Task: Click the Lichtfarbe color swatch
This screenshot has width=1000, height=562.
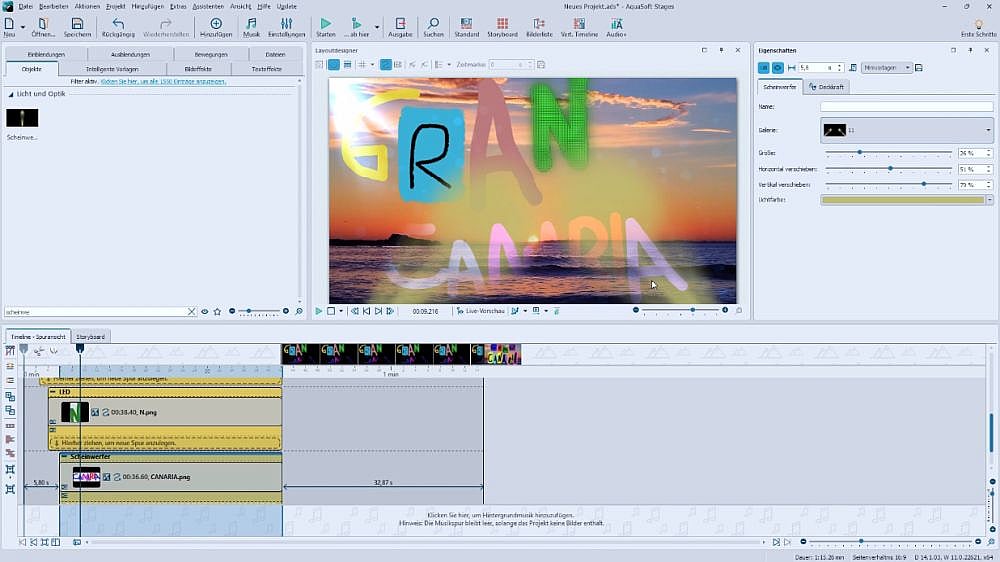Action: point(902,200)
